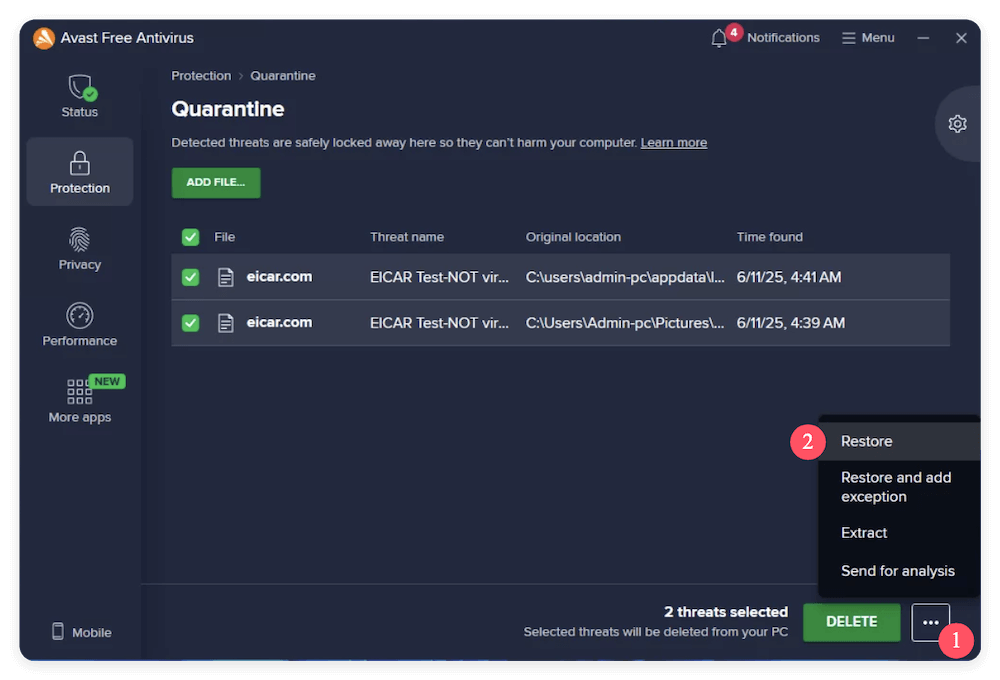The image size is (1000, 680).
Task: Click the Mobile icon at bottom left
Action: 79,631
